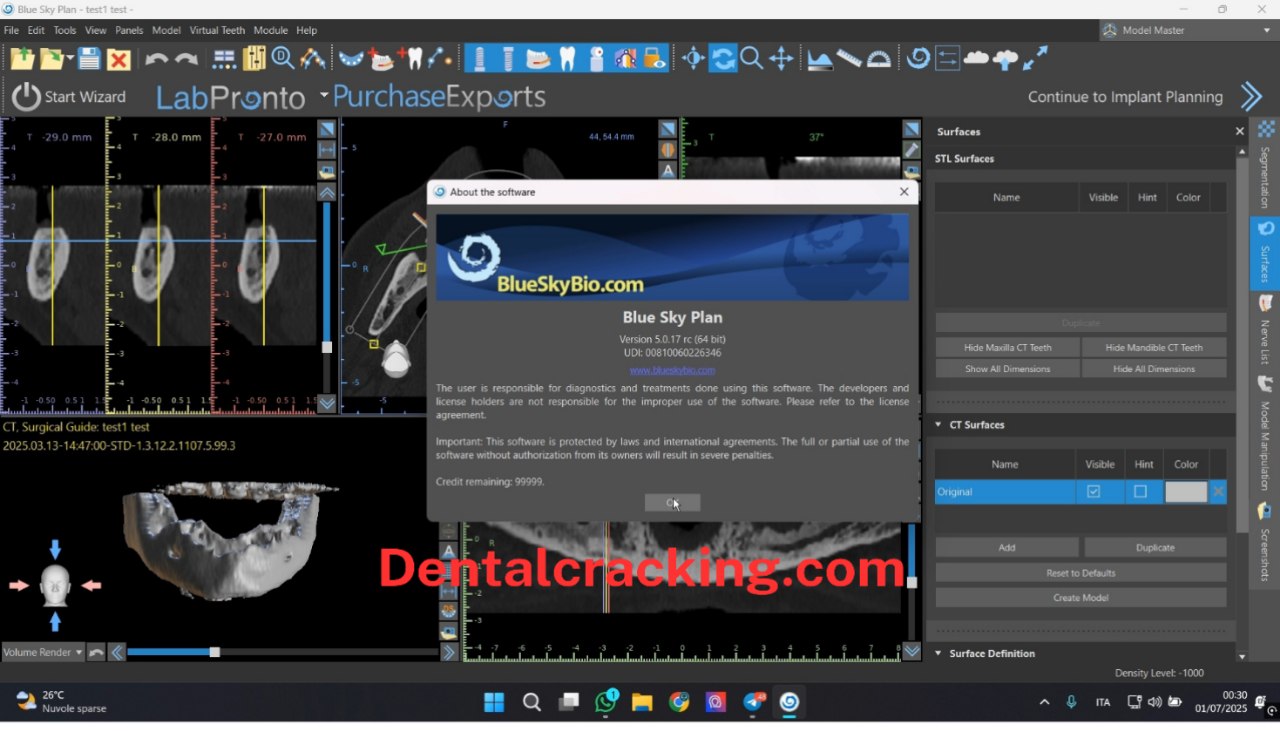Screen dimensions: 1280x731
Task: Switch to the Model Manipulation side tab
Action: (1265, 434)
